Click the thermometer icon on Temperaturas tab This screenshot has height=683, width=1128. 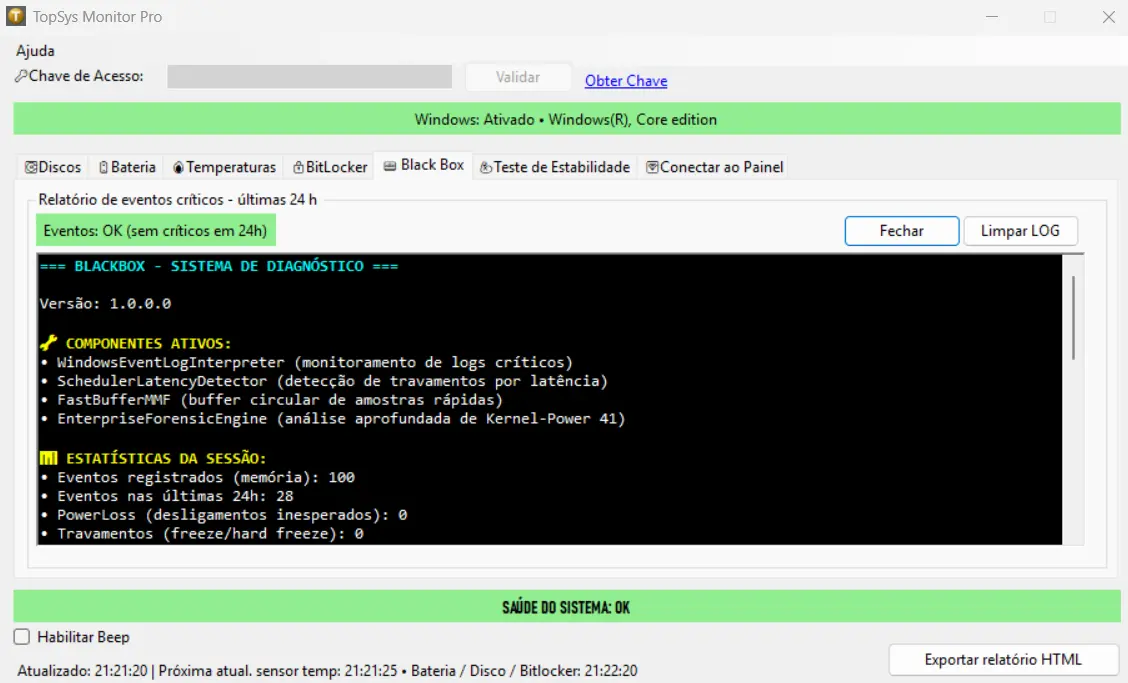178,167
